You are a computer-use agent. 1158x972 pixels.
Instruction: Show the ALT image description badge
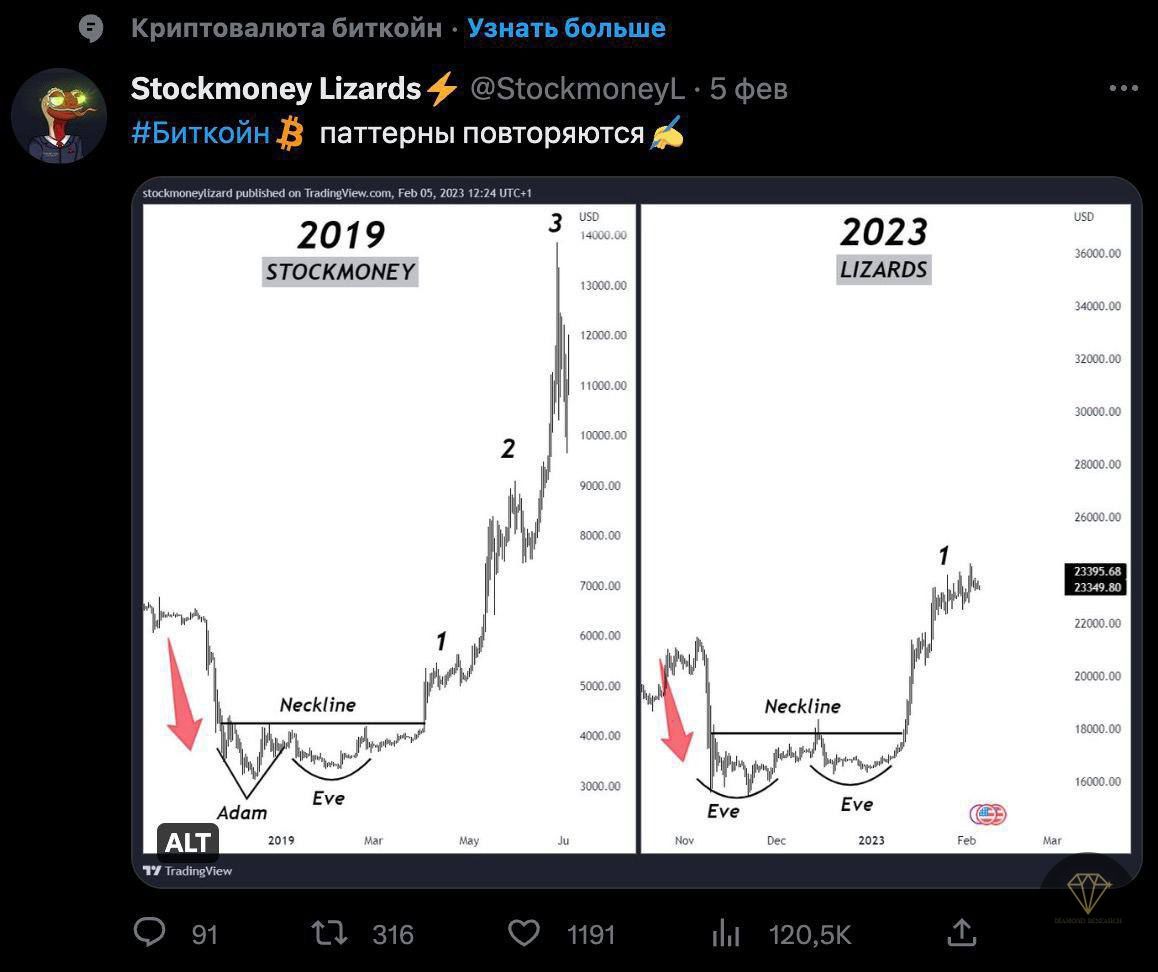188,843
